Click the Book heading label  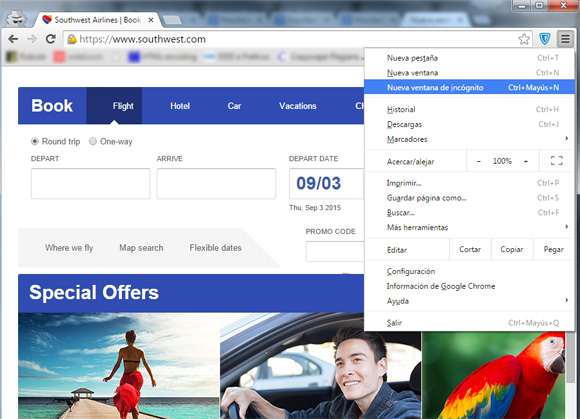(52, 106)
